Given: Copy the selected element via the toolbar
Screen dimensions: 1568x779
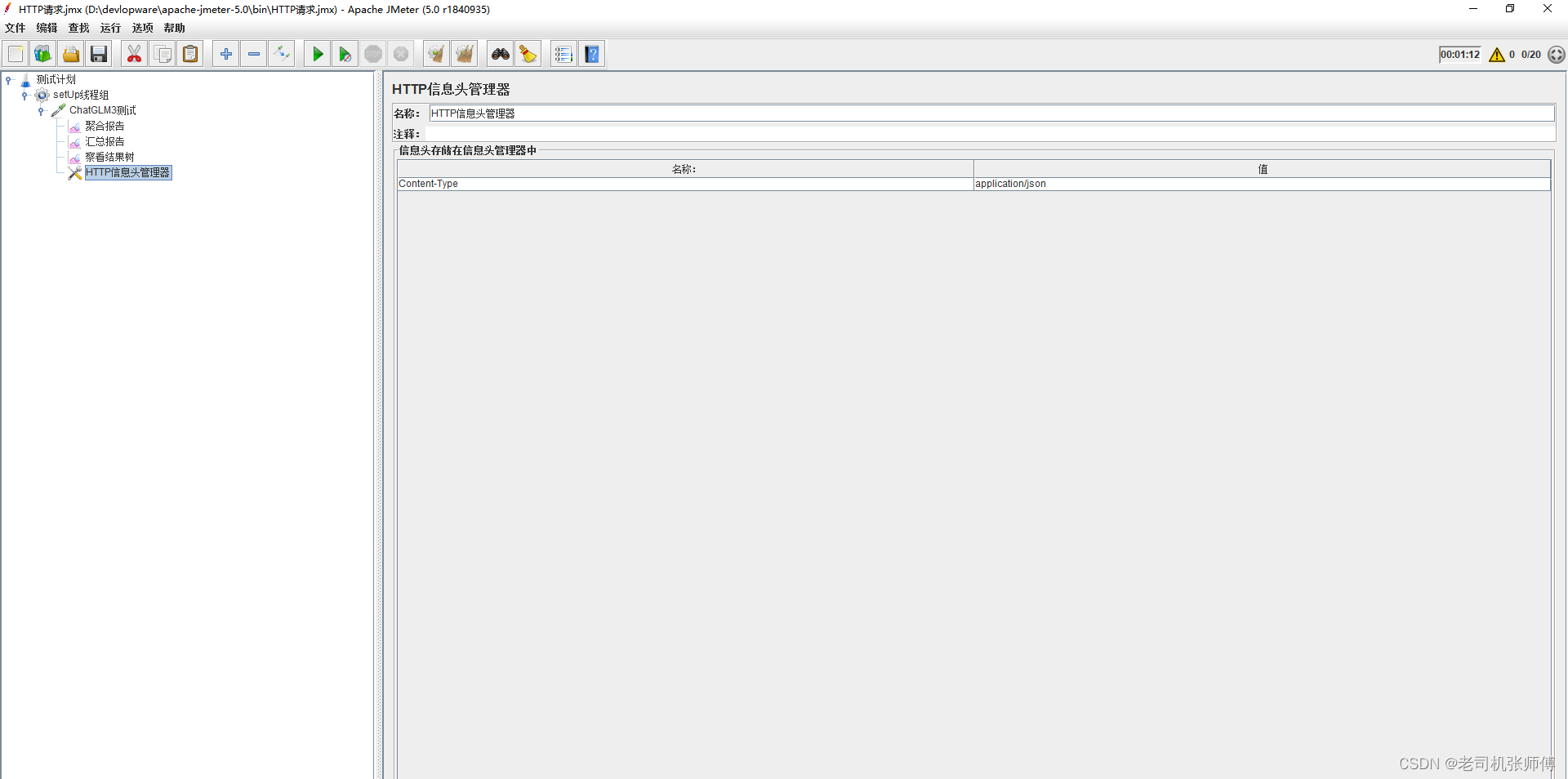Looking at the screenshot, I should click(163, 54).
